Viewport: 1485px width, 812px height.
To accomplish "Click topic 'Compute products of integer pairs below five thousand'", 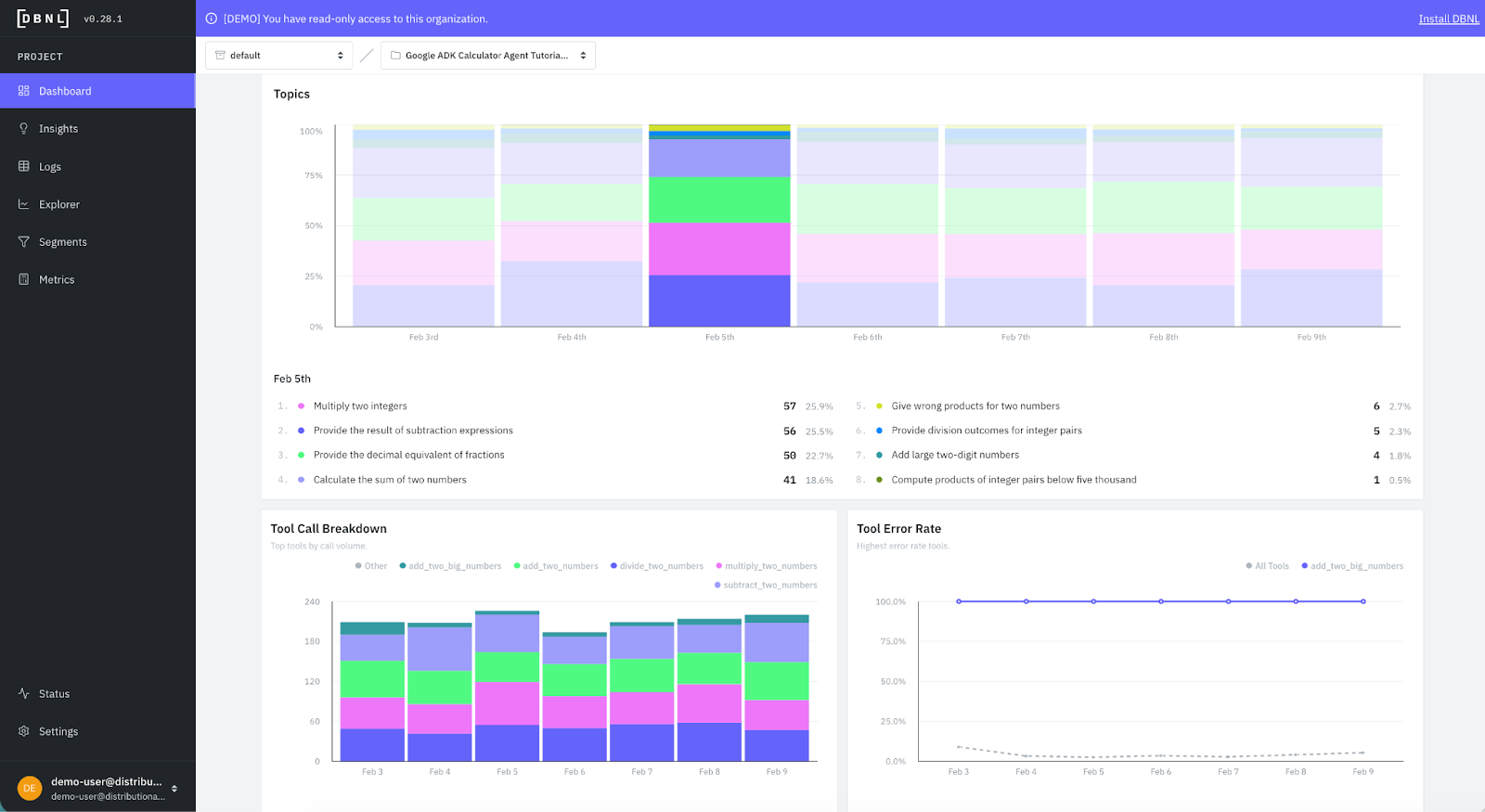I will tap(1014, 480).
